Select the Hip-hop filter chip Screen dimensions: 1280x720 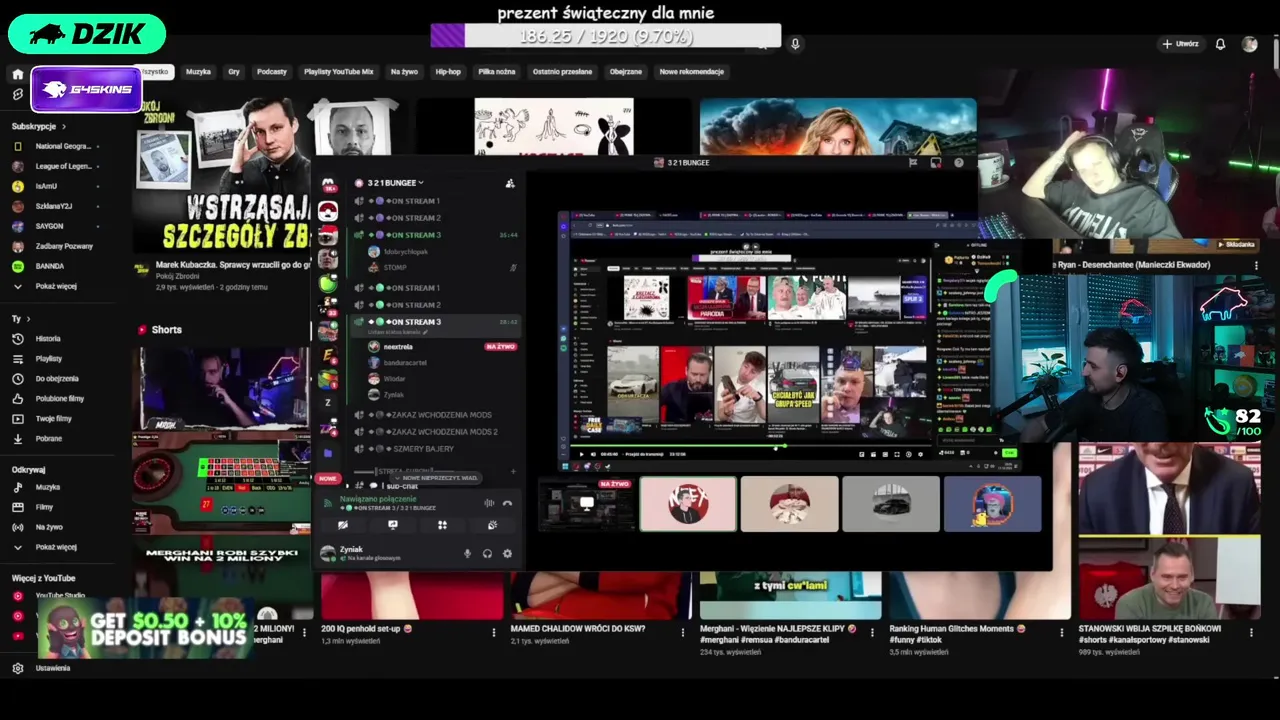[x=448, y=72]
